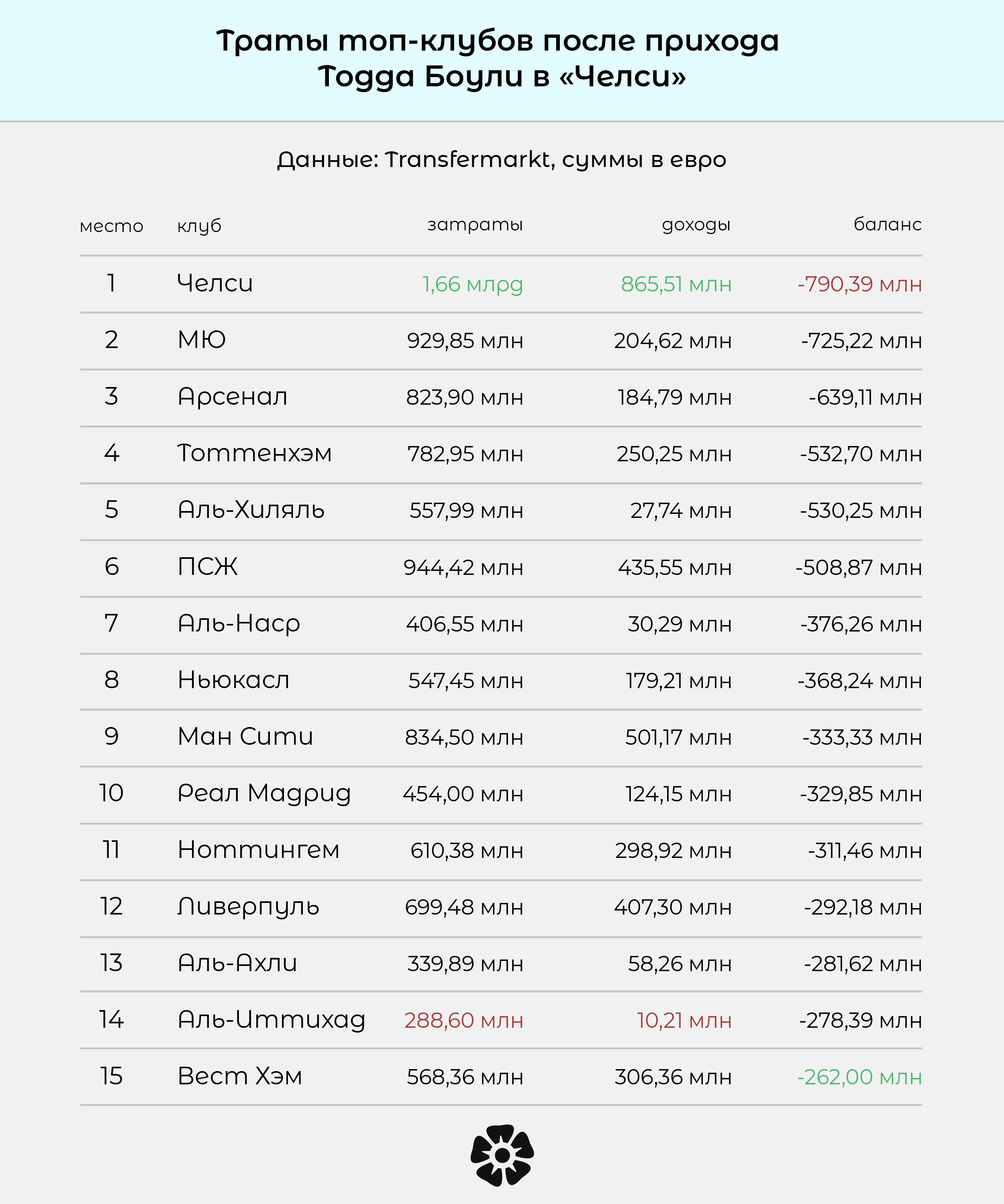Click the Вест Хэм club name
Image resolution: width=1004 pixels, height=1204 pixels.
point(240,1076)
